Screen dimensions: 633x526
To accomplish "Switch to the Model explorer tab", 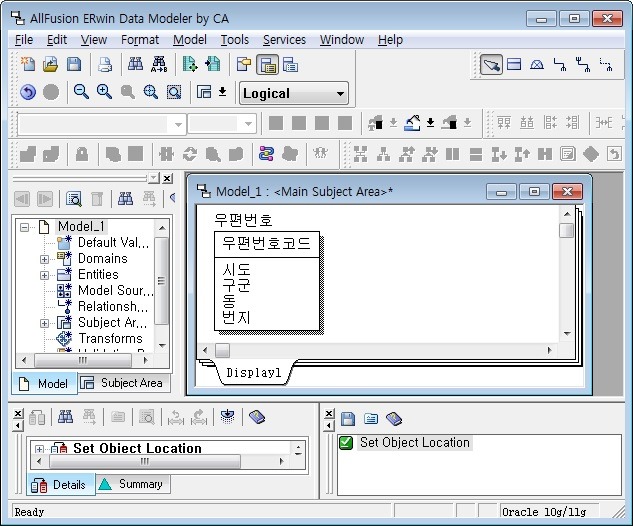I will pos(44,383).
